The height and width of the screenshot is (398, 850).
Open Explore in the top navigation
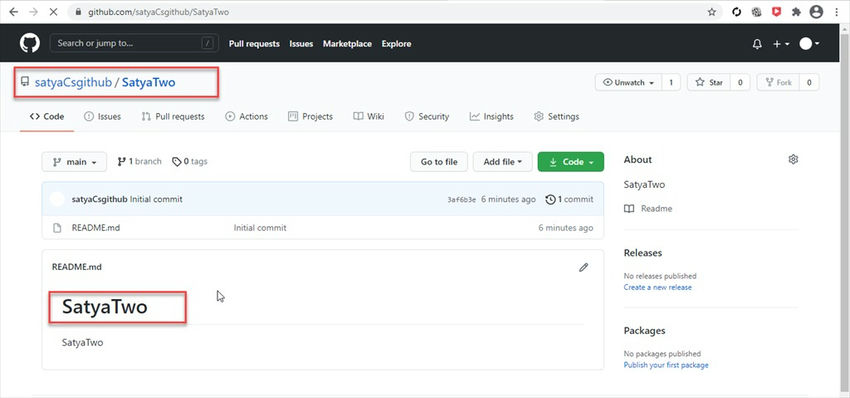pos(396,44)
